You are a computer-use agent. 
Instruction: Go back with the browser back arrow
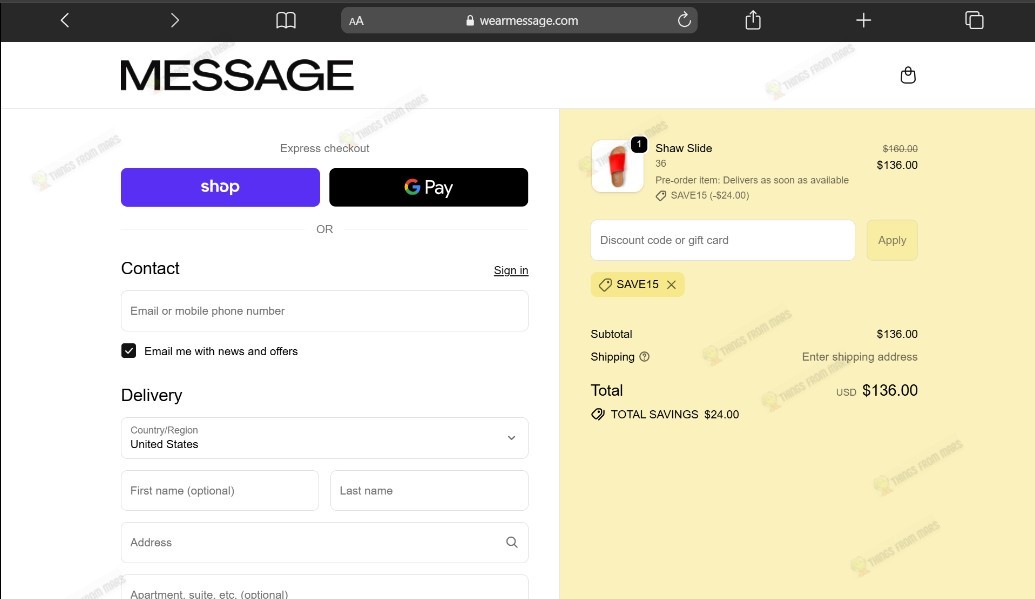[x=65, y=20]
